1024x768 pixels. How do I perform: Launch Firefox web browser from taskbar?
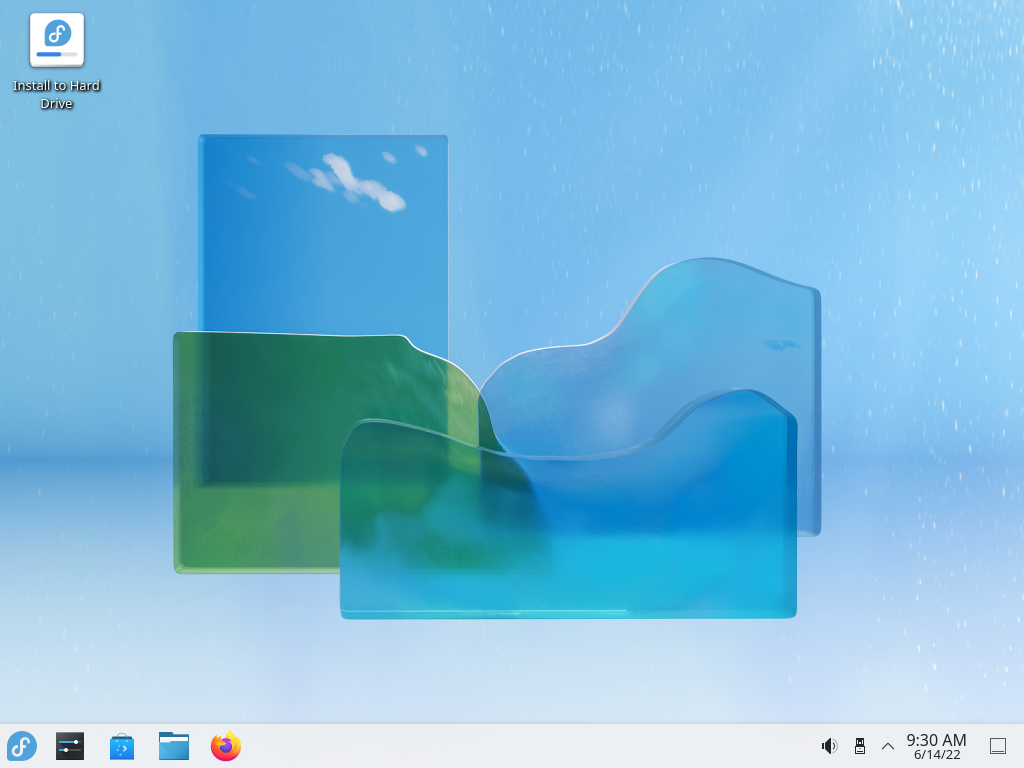[x=226, y=746]
